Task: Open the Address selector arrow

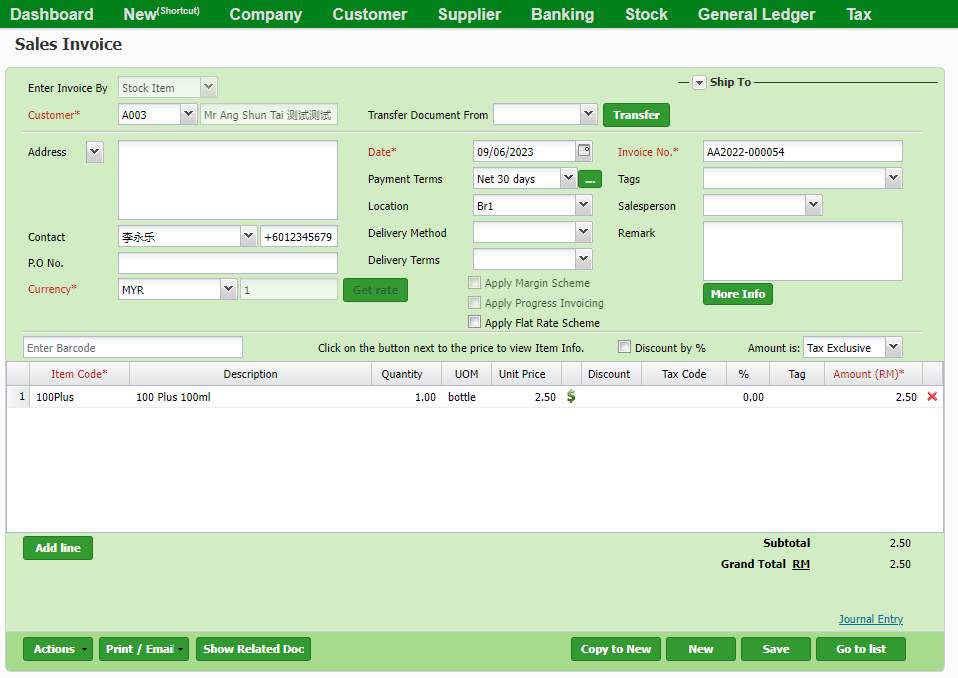Action: coord(95,152)
